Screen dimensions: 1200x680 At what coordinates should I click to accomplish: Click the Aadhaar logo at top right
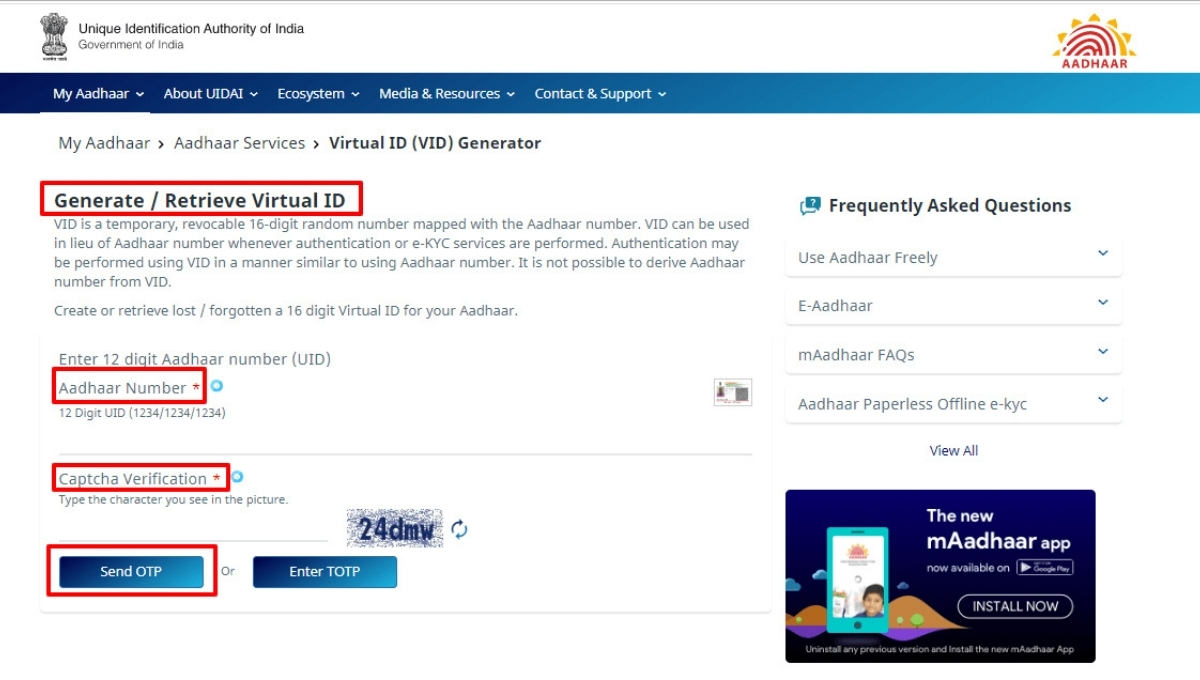click(x=1093, y=41)
